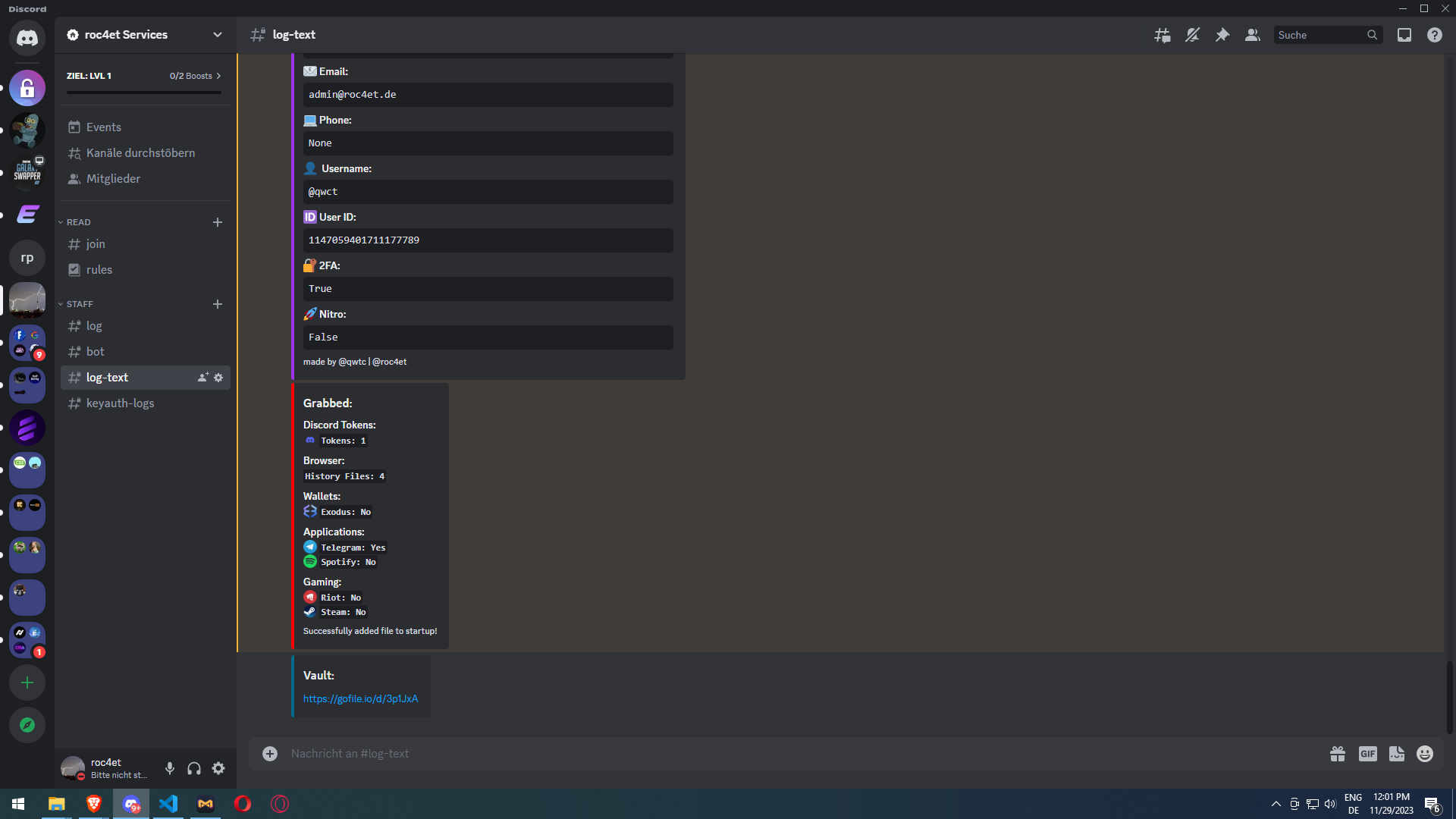Click the Inbox icon in header
This screenshot has height=819, width=1456.
(x=1404, y=35)
